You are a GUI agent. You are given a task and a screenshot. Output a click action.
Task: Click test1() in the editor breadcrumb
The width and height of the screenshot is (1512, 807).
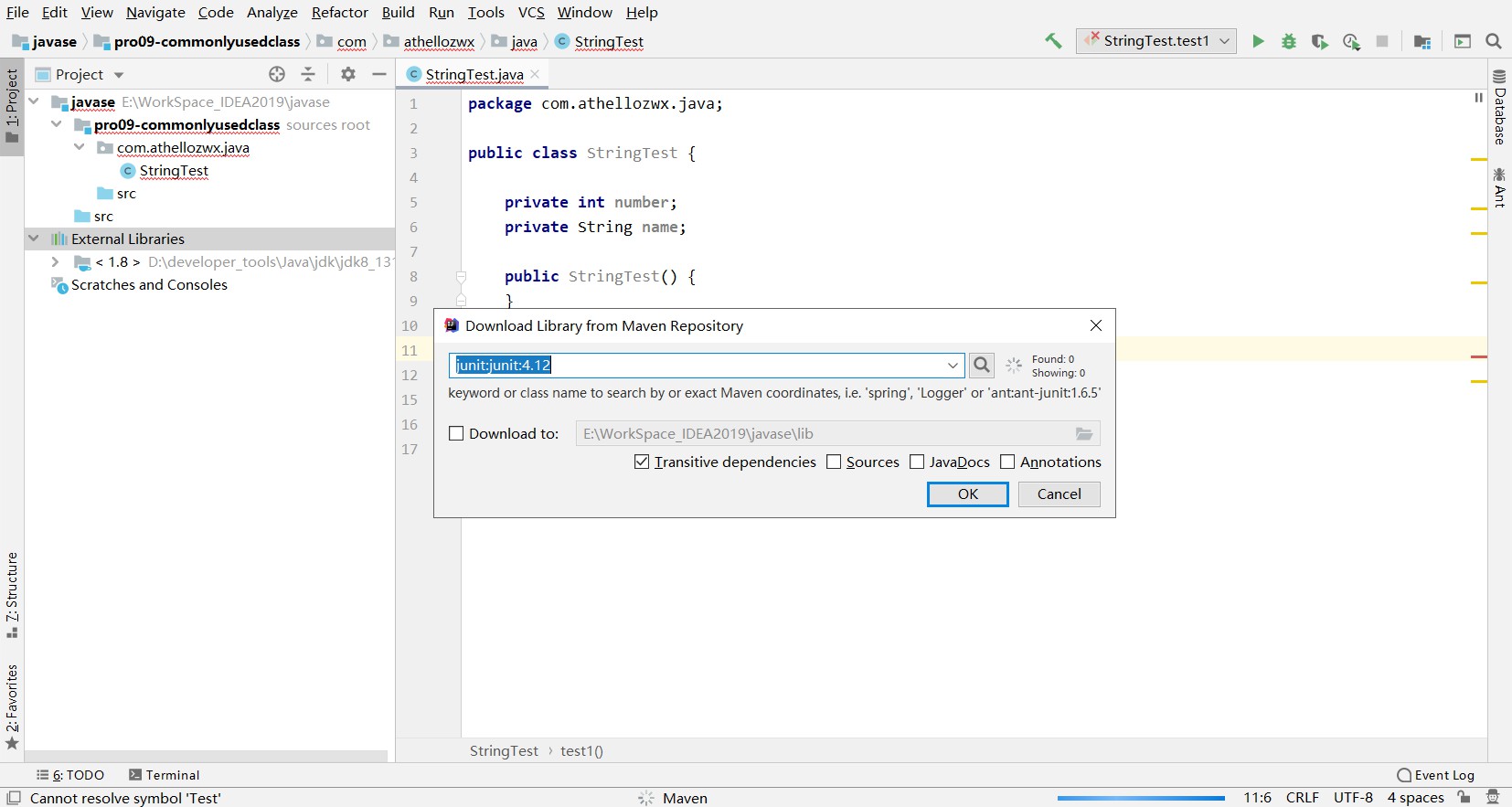[x=581, y=751]
